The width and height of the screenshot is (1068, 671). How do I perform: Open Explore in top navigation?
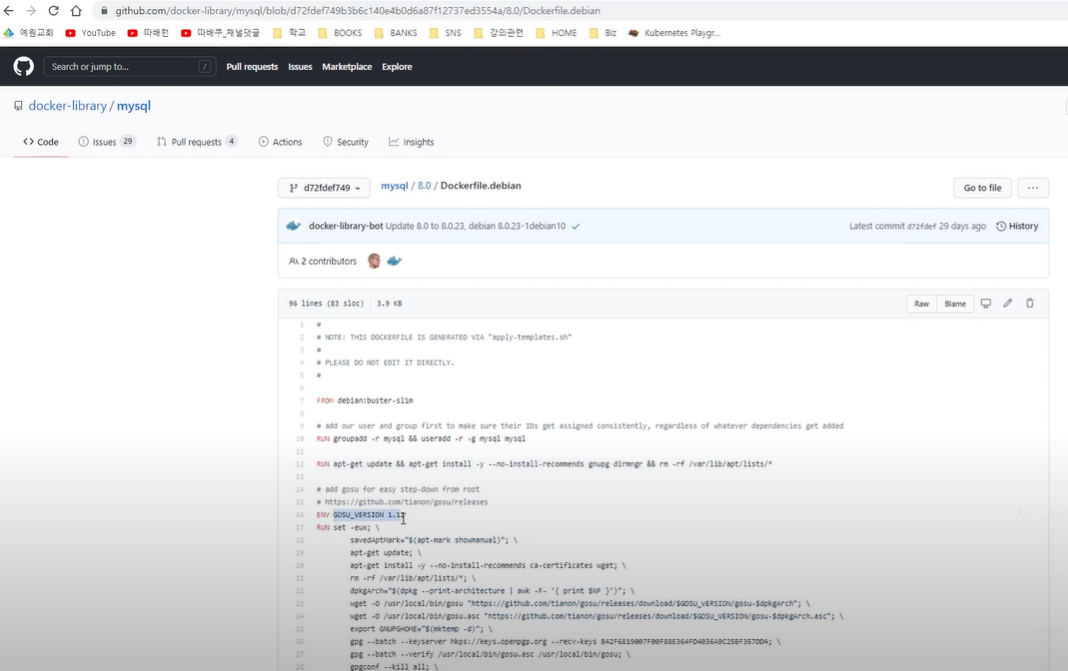pos(397,67)
